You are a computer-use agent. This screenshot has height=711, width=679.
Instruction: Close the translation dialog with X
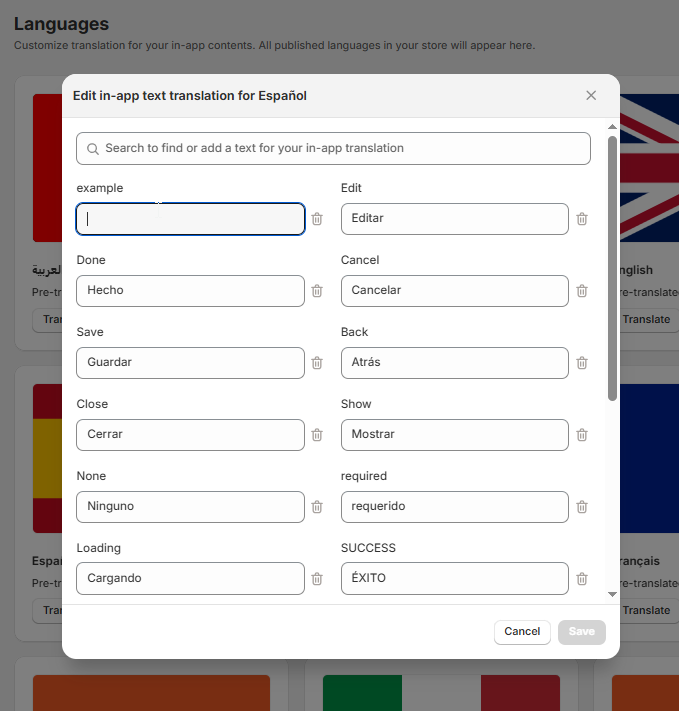(591, 96)
